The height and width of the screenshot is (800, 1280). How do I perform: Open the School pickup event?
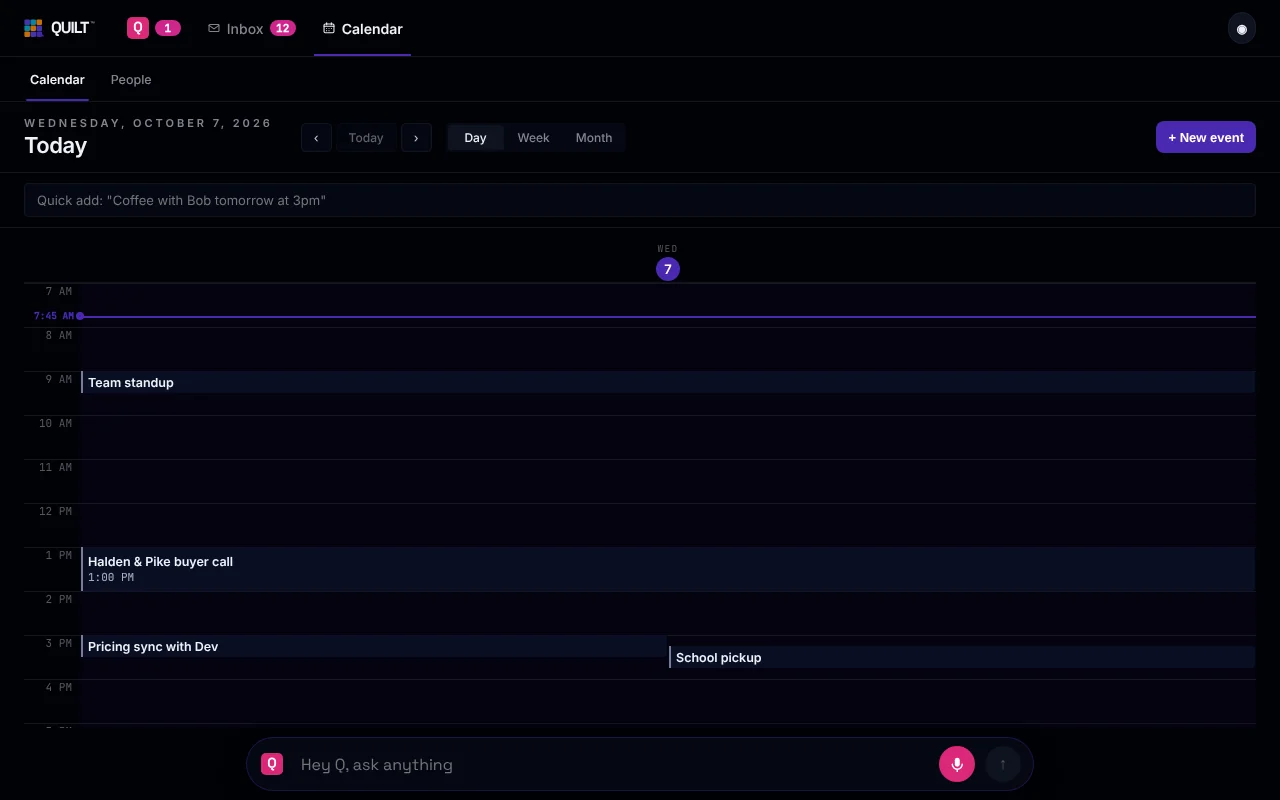pyautogui.click(x=962, y=657)
